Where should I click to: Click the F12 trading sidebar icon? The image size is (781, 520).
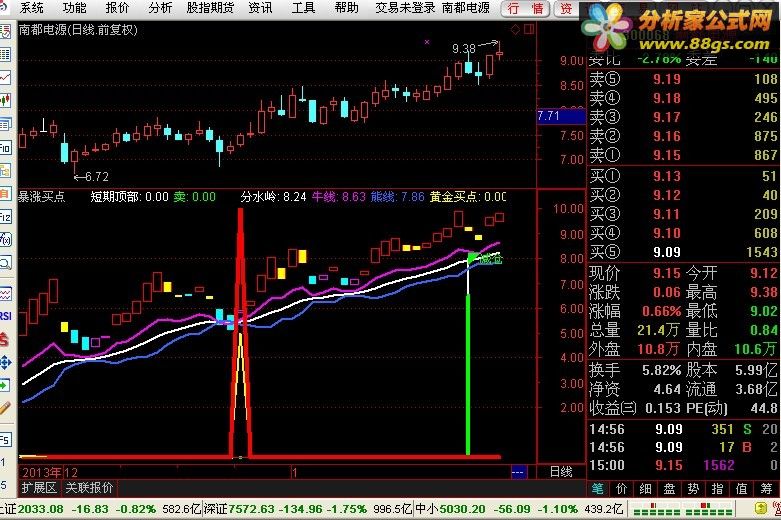click(x=5, y=217)
